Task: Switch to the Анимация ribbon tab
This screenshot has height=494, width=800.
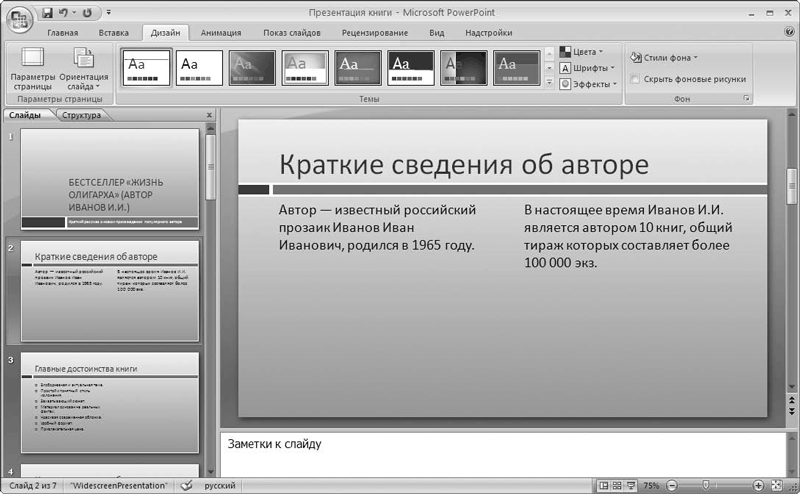Action: [220, 33]
